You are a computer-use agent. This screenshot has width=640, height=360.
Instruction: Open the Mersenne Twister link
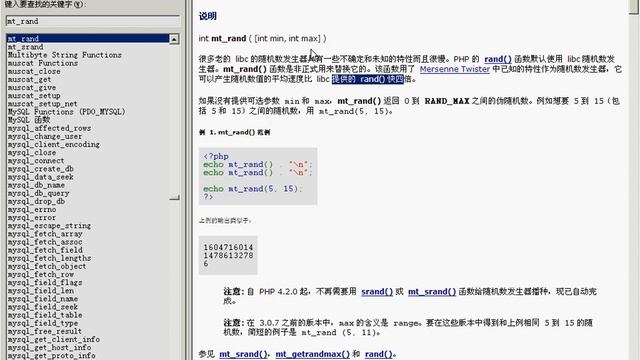(x=455, y=69)
